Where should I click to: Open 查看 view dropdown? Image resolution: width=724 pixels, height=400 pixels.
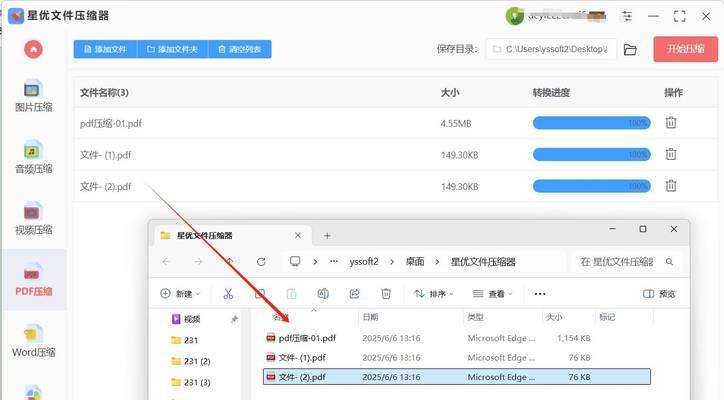click(x=493, y=294)
